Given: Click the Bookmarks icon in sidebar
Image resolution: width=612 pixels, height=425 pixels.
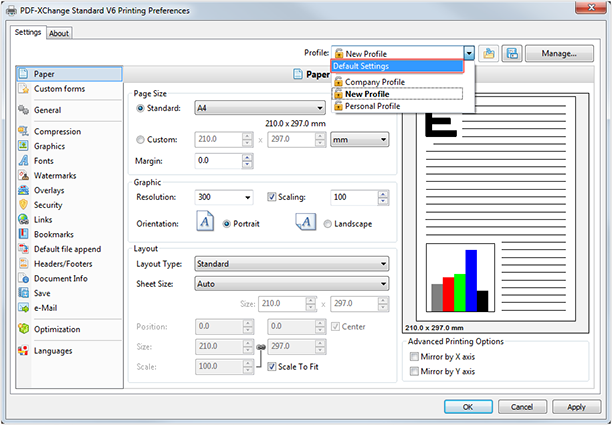Looking at the screenshot, I should tap(23, 234).
